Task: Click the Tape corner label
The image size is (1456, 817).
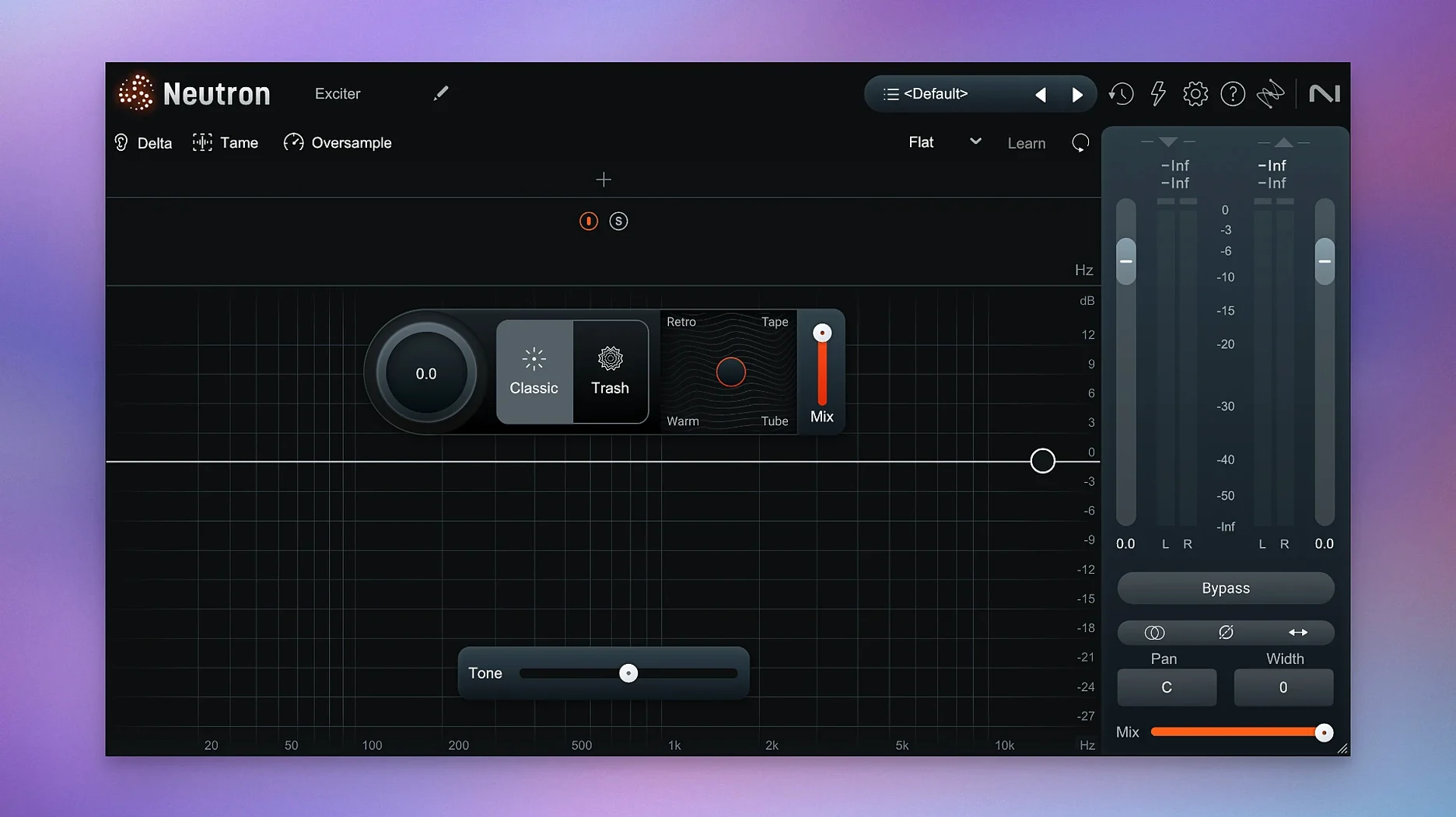Action: click(x=775, y=322)
